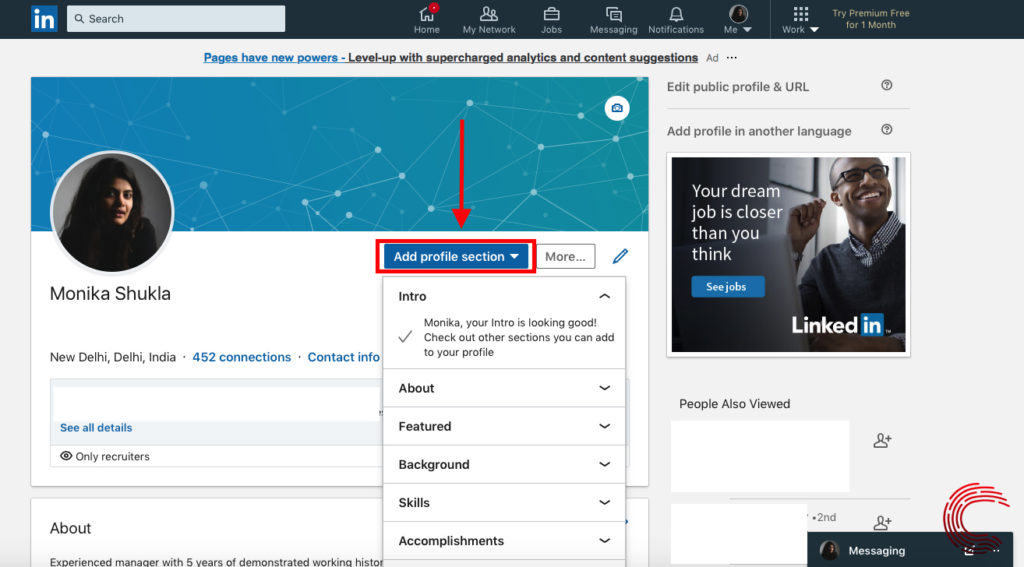Open Notifications bell icon

[x=676, y=20]
